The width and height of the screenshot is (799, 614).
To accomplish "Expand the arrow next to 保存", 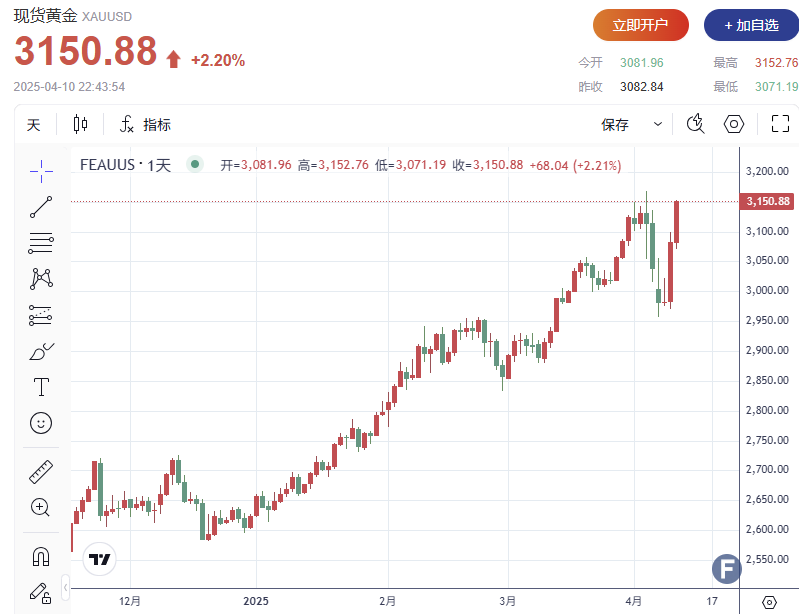I will tap(658, 125).
